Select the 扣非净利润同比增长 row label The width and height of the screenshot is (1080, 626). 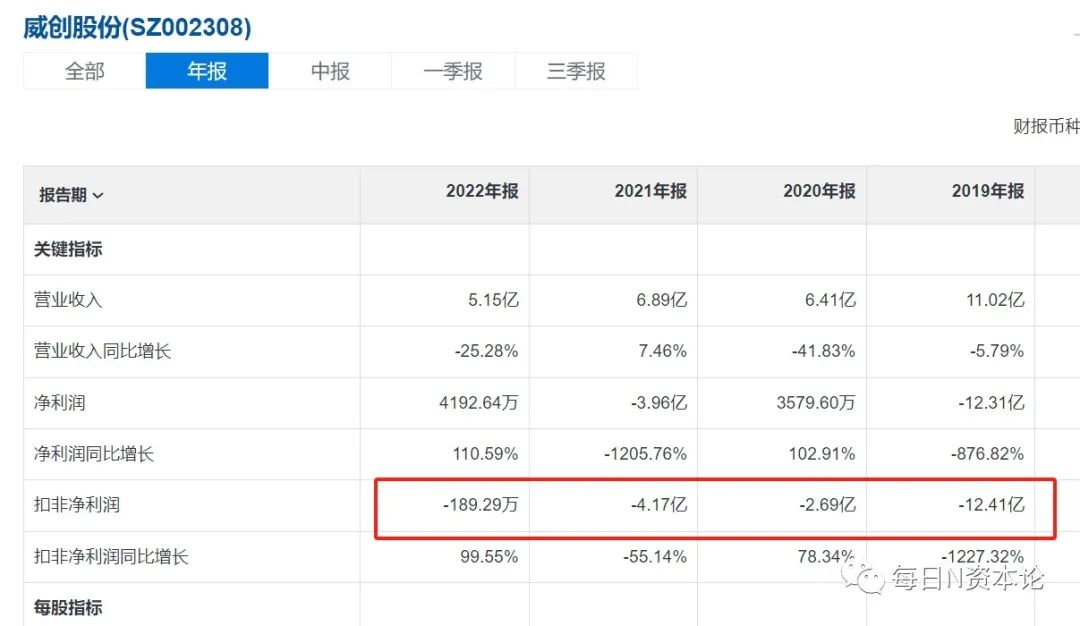(111, 556)
